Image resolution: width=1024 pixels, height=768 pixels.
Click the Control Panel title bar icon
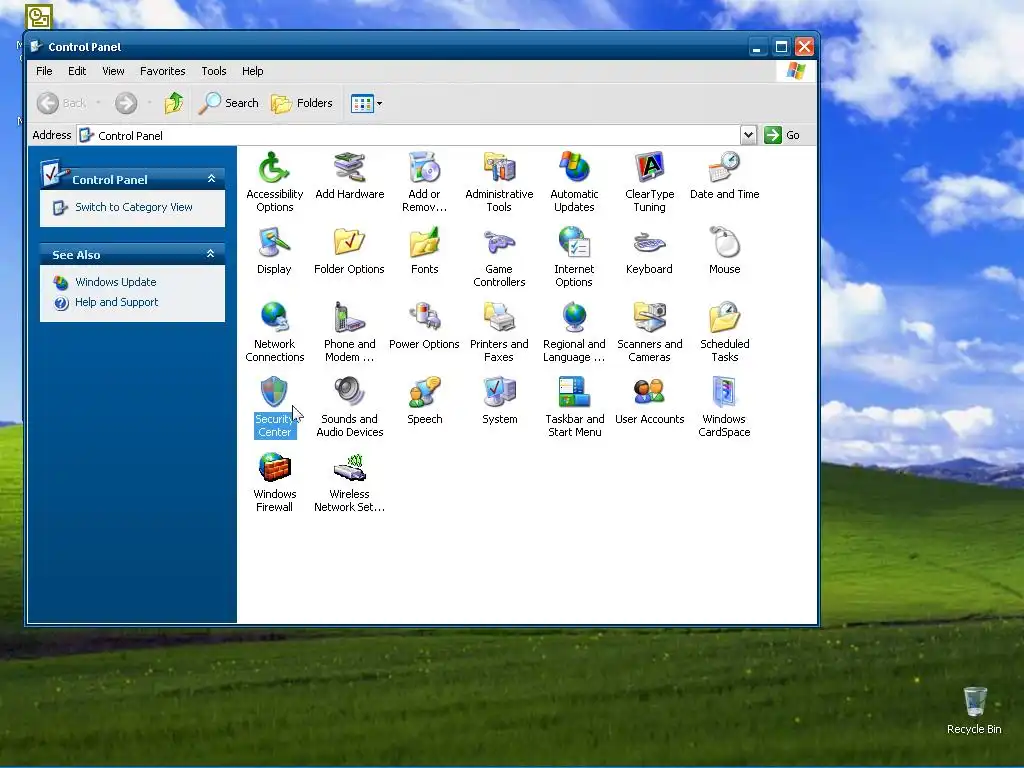point(37,46)
